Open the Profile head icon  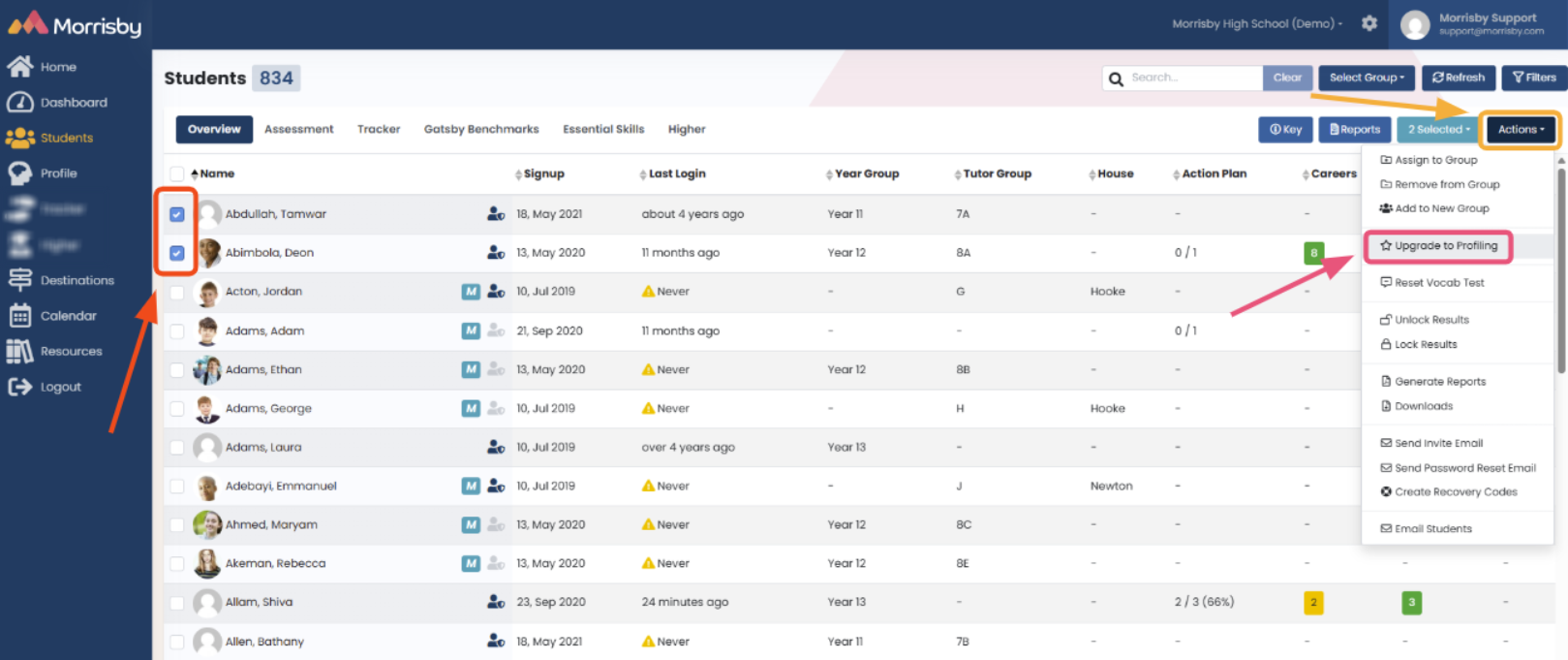click(x=19, y=173)
